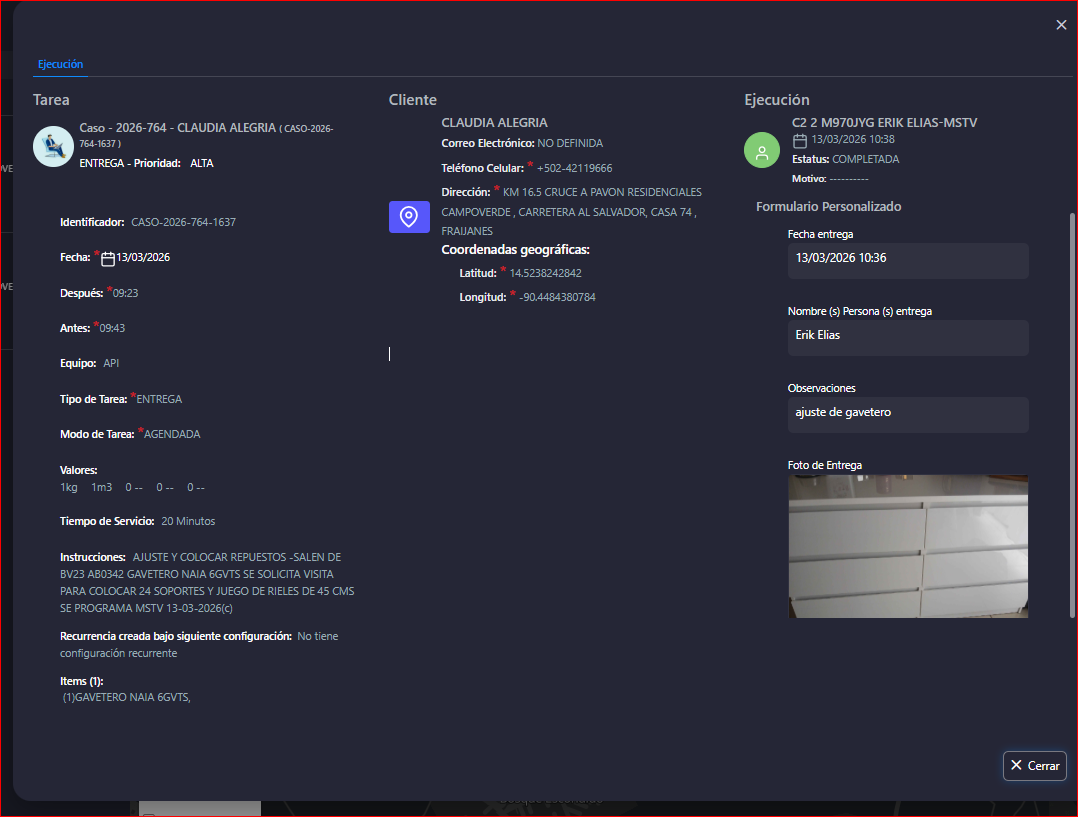The height and width of the screenshot is (817, 1078).
Task: Click the calendar icon beside 13/03/2026 10:38
Action: (800, 141)
